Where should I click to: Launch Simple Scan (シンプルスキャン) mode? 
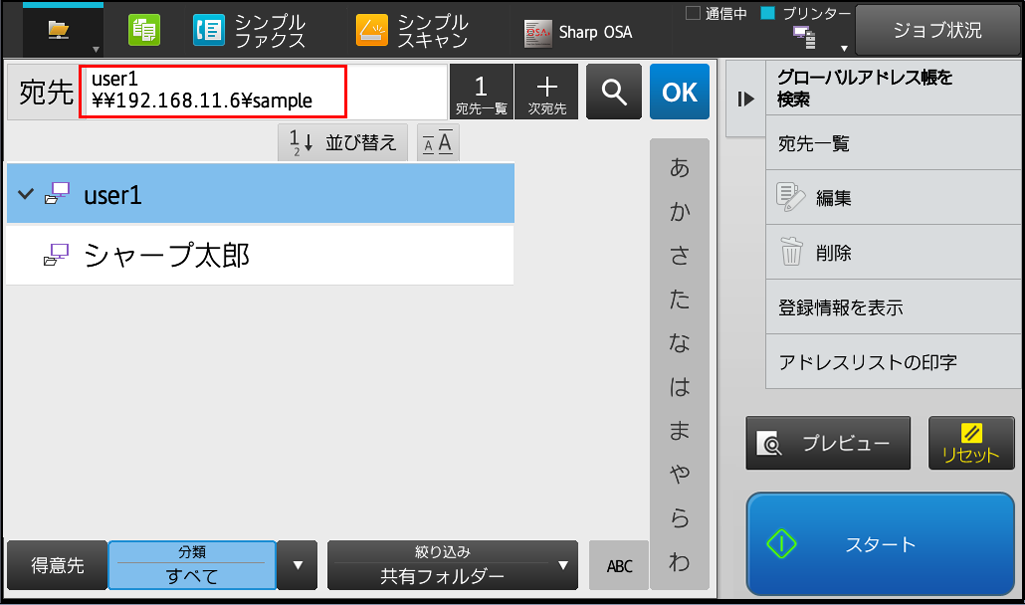point(412,31)
